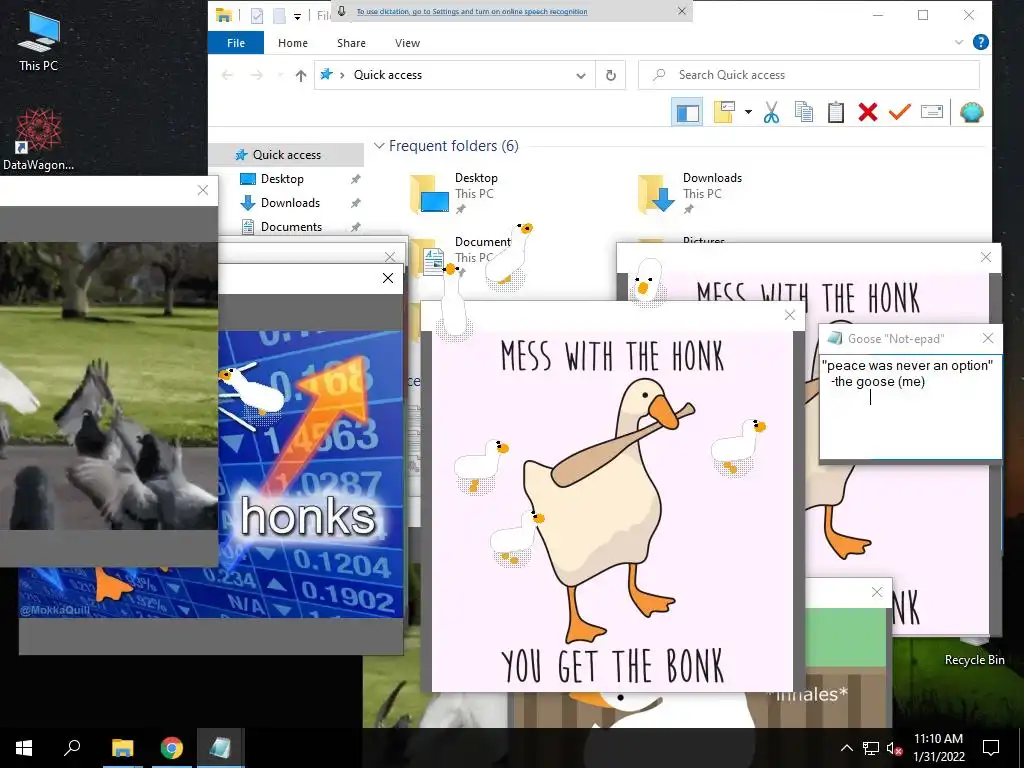This screenshot has height=768, width=1024.
Task: Go up one folder level arrow
Action: point(300,75)
